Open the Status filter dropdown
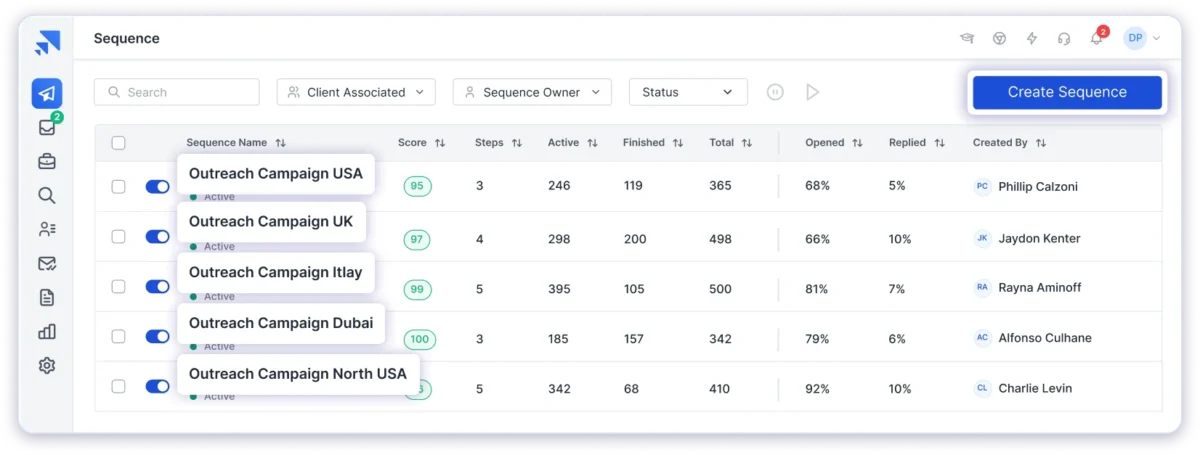This screenshot has height=455, width=1200. [688, 92]
